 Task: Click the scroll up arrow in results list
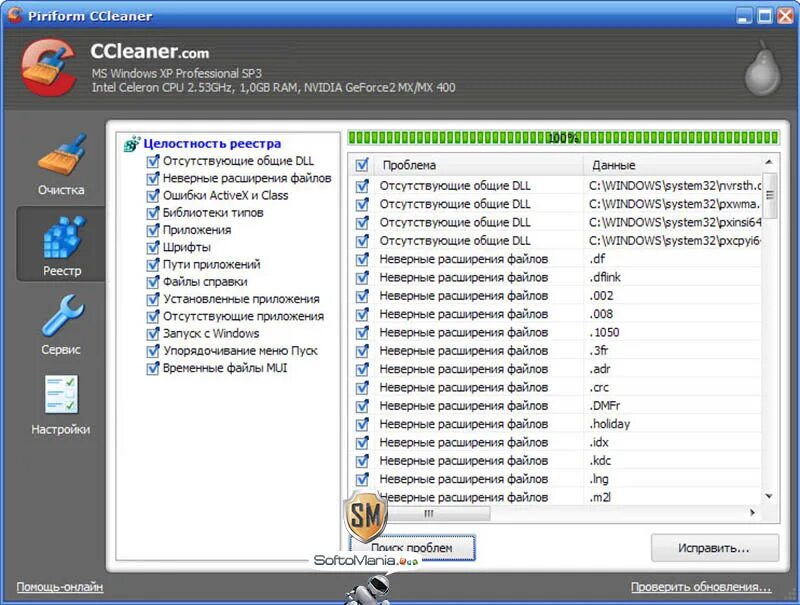pyautogui.click(x=769, y=162)
